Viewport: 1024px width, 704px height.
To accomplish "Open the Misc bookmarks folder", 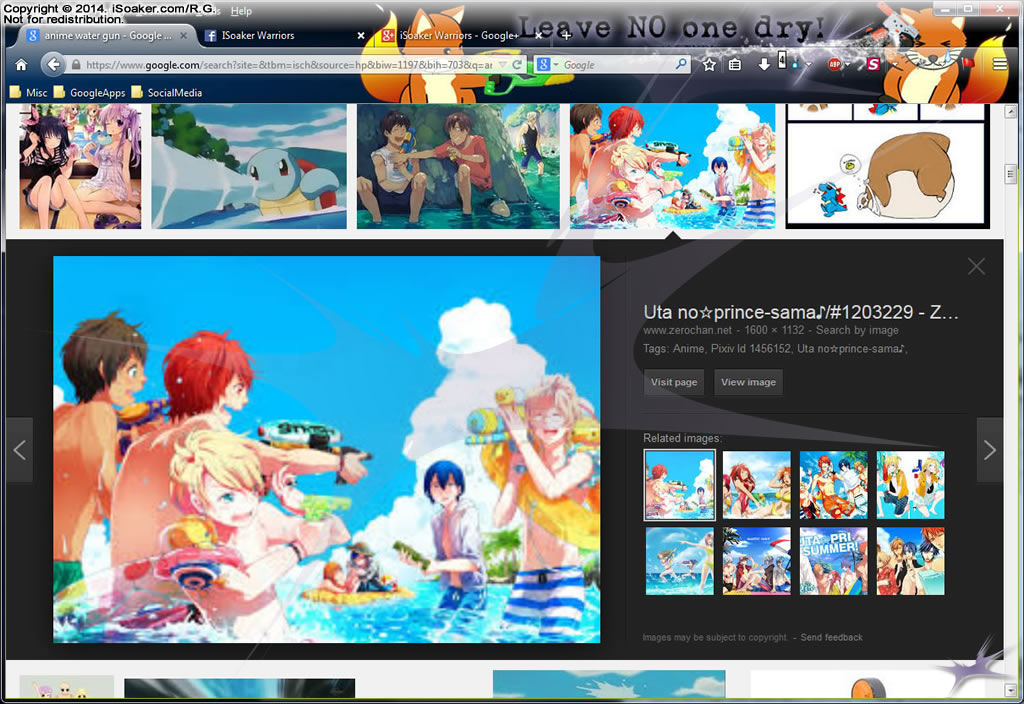I will point(29,93).
